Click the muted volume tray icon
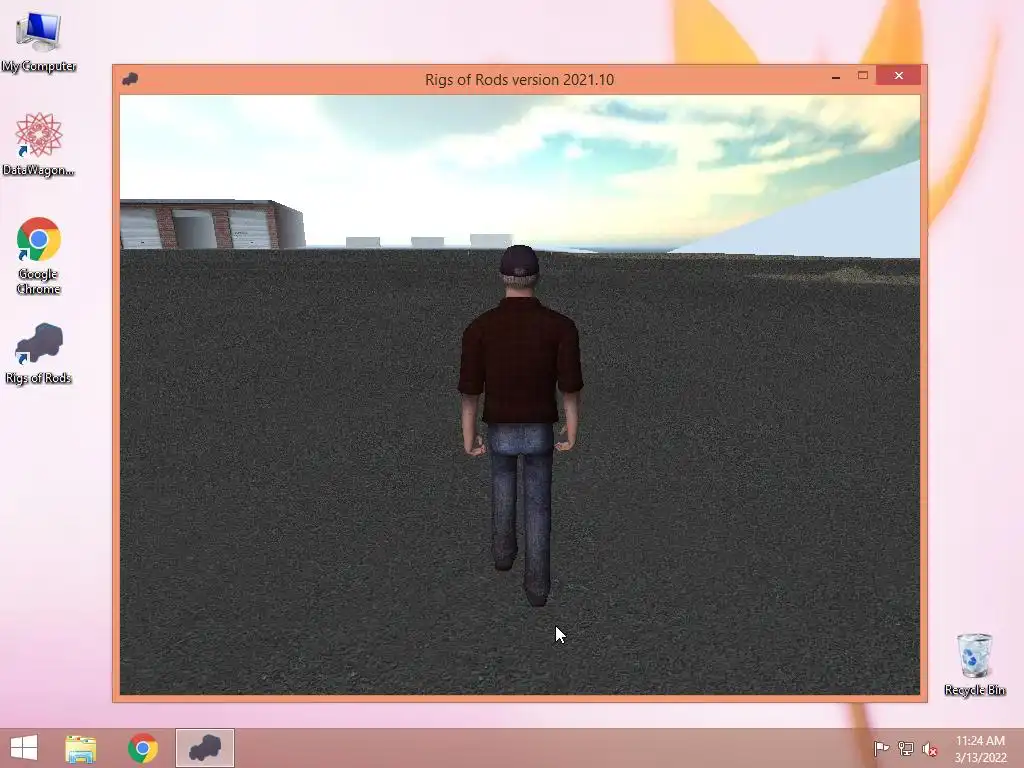 [929, 749]
